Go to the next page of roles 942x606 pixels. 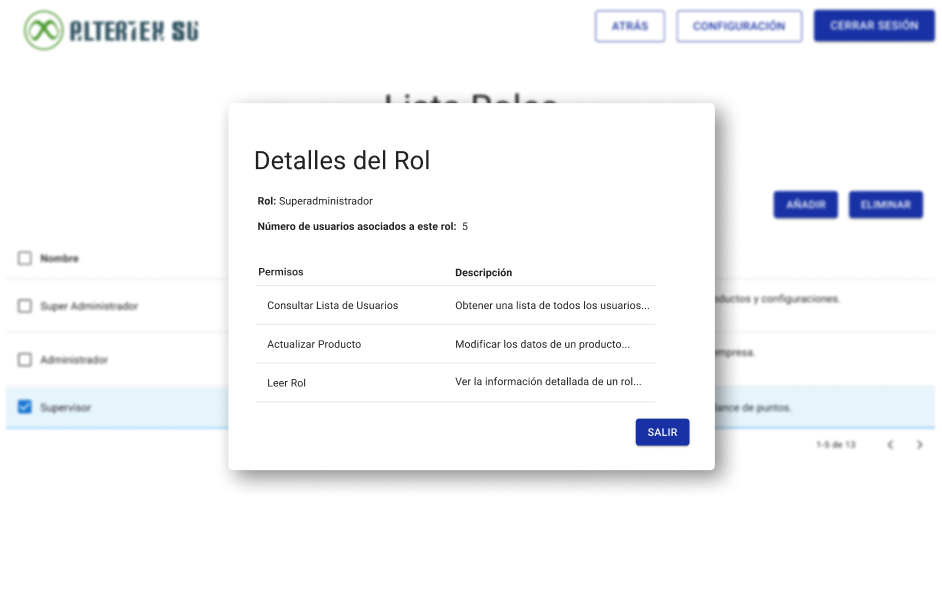[x=919, y=444]
